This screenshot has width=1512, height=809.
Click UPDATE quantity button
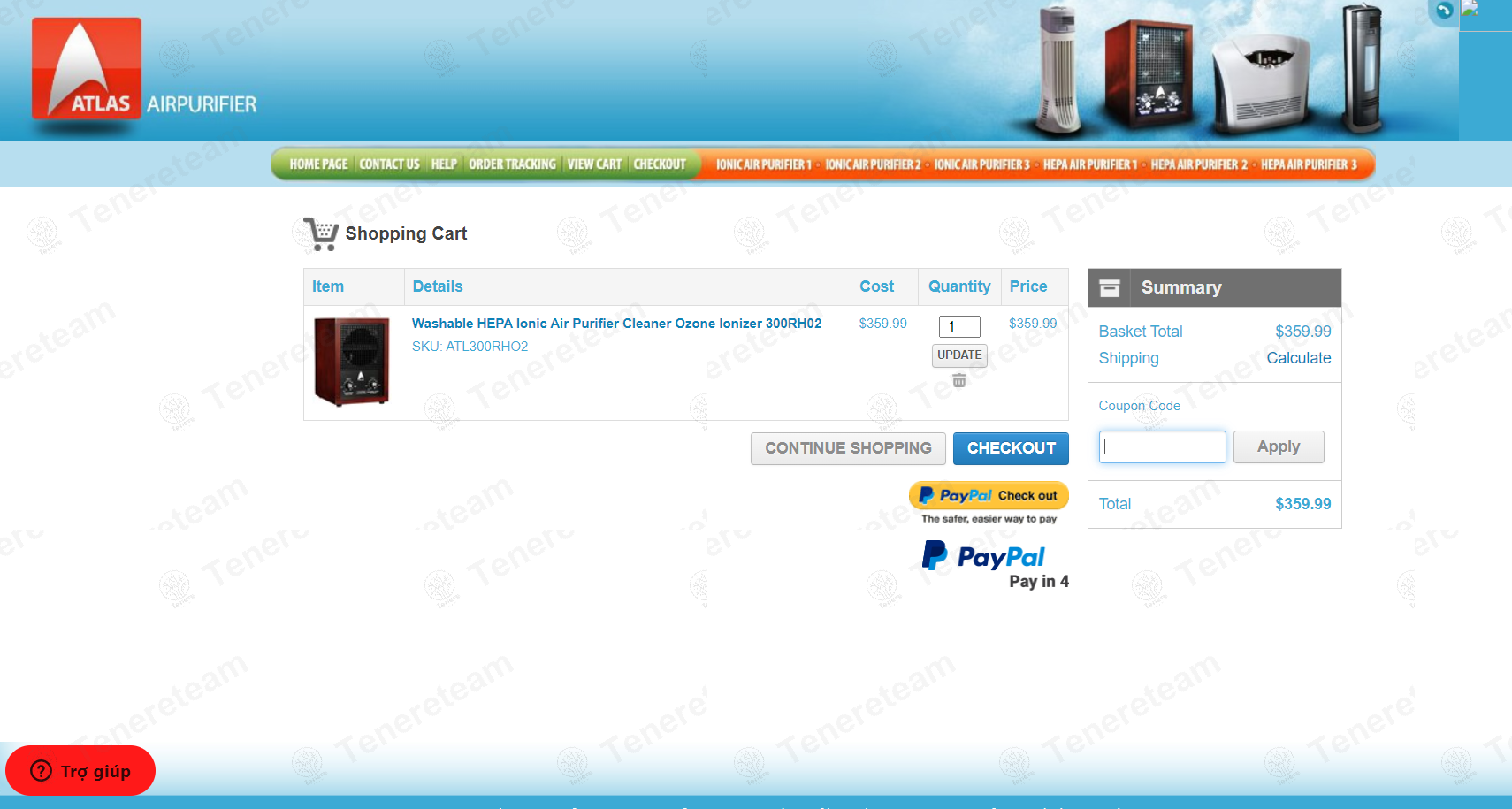coord(959,355)
